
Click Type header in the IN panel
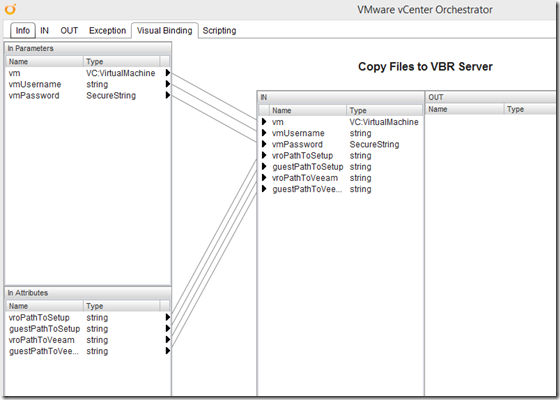tap(384, 110)
